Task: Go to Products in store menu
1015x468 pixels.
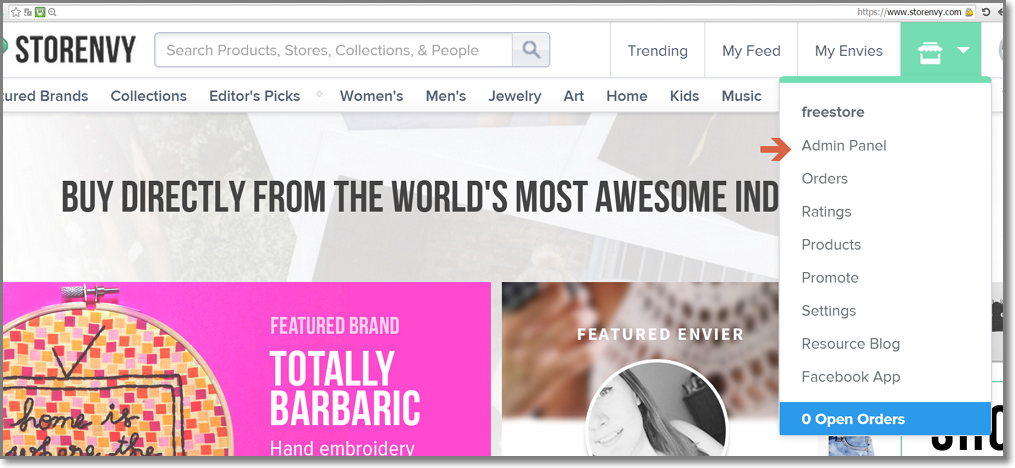Action: click(x=830, y=245)
